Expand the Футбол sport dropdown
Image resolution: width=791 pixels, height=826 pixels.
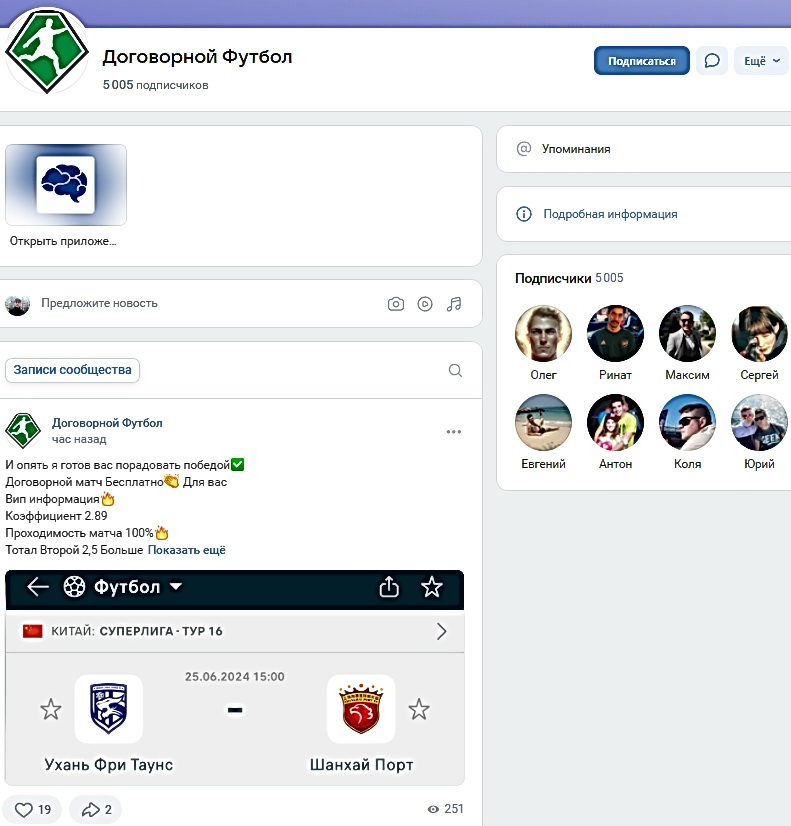coord(176,587)
